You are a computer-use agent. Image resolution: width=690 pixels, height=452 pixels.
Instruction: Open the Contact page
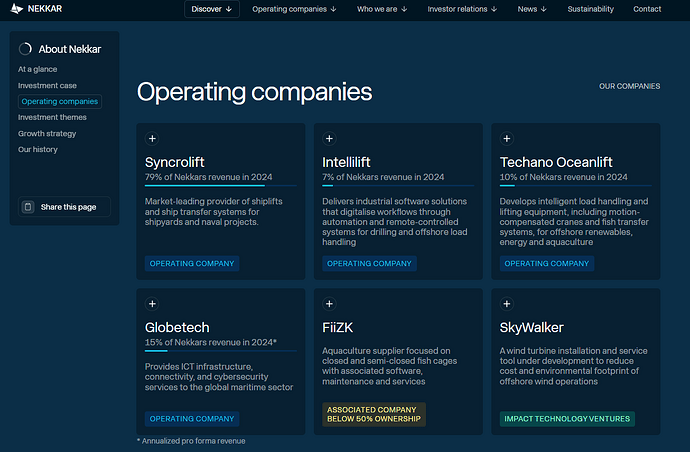[x=647, y=9]
